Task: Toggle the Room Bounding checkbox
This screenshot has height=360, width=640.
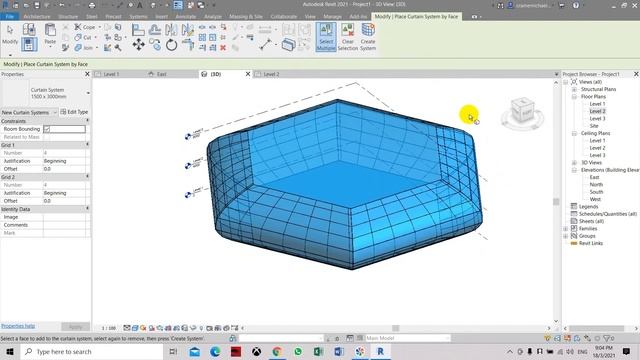Action: [x=47, y=129]
